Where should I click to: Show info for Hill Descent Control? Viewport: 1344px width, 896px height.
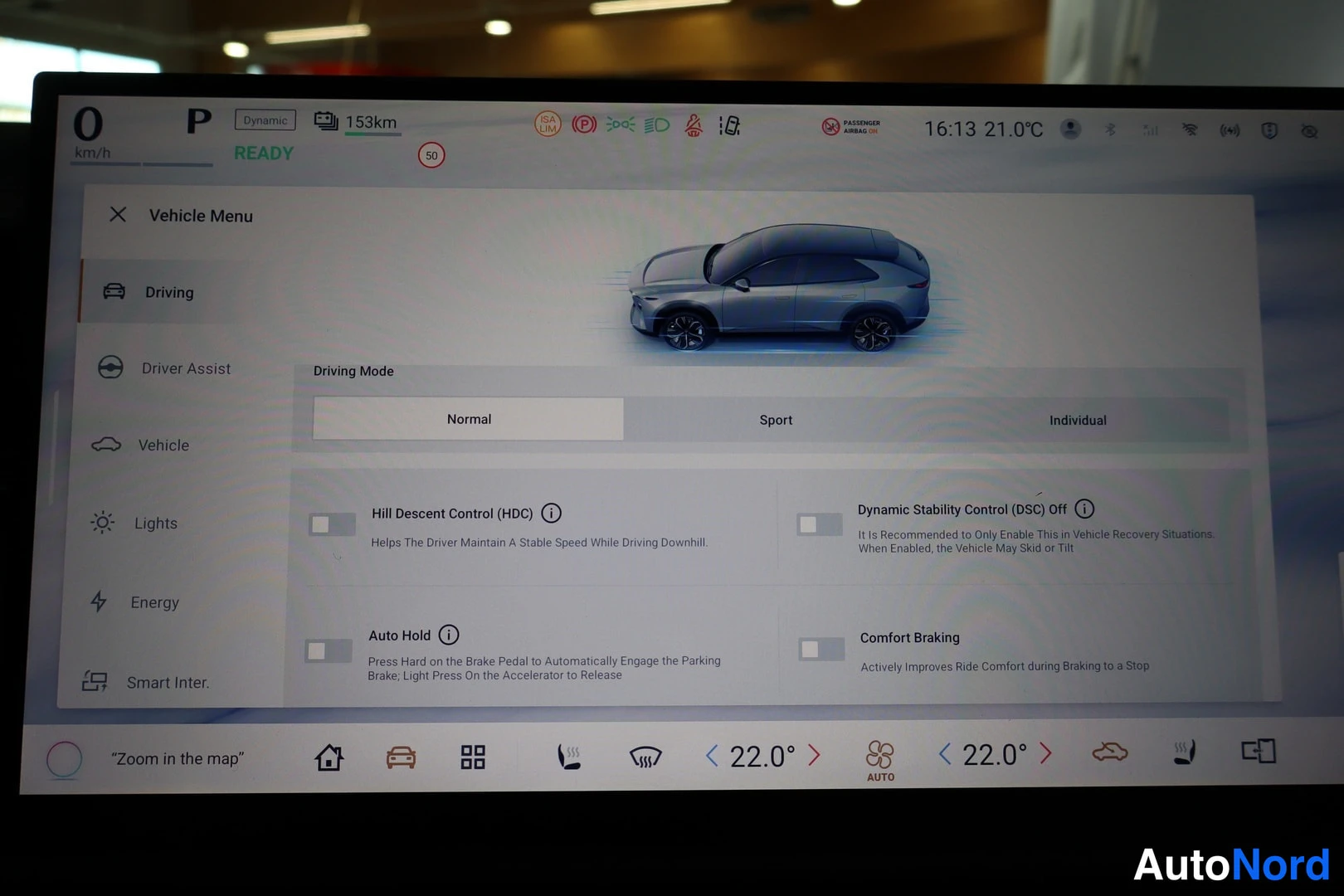(x=551, y=514)
